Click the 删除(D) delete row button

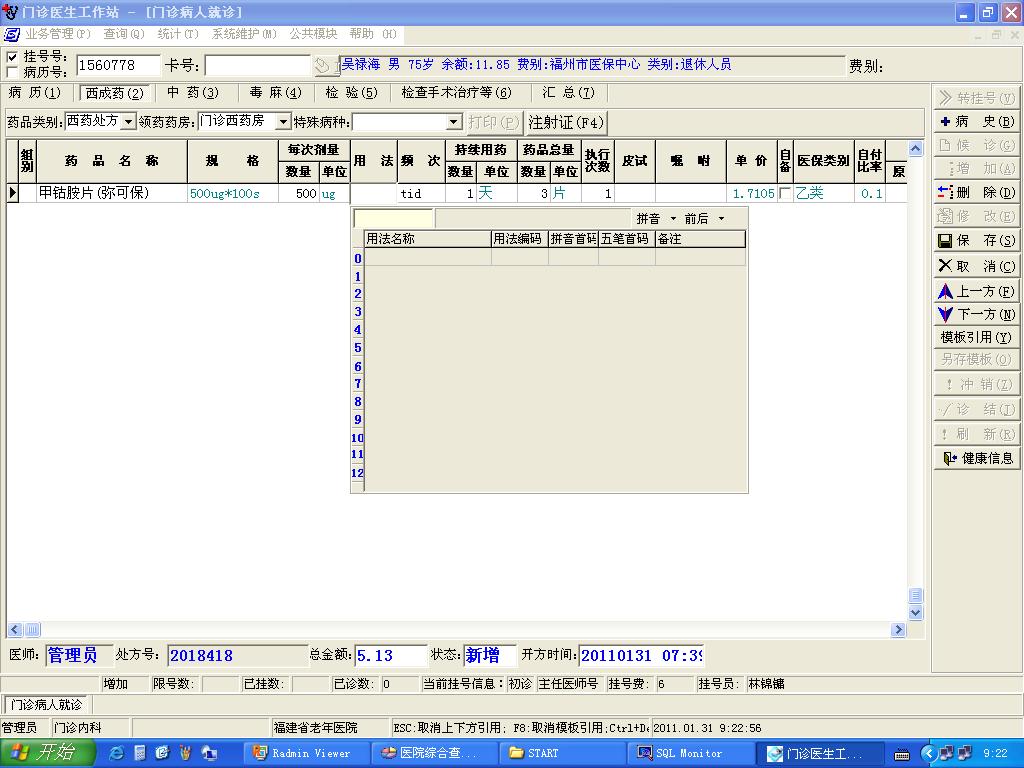977,193
